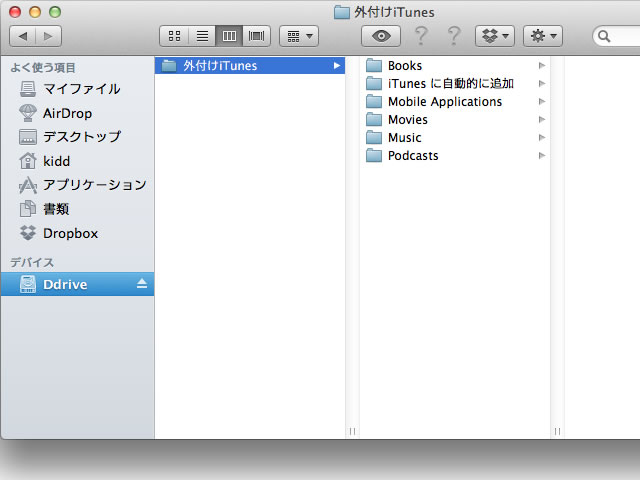Click in the search field
Viewport: 640px width, 480px height.
(616, 36)
